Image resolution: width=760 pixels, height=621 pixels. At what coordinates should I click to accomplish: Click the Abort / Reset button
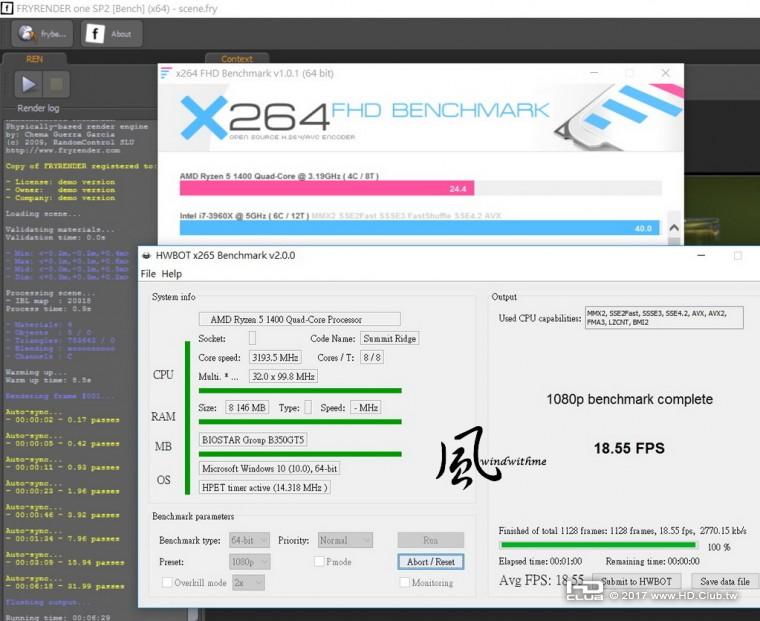tap(430, 562)
